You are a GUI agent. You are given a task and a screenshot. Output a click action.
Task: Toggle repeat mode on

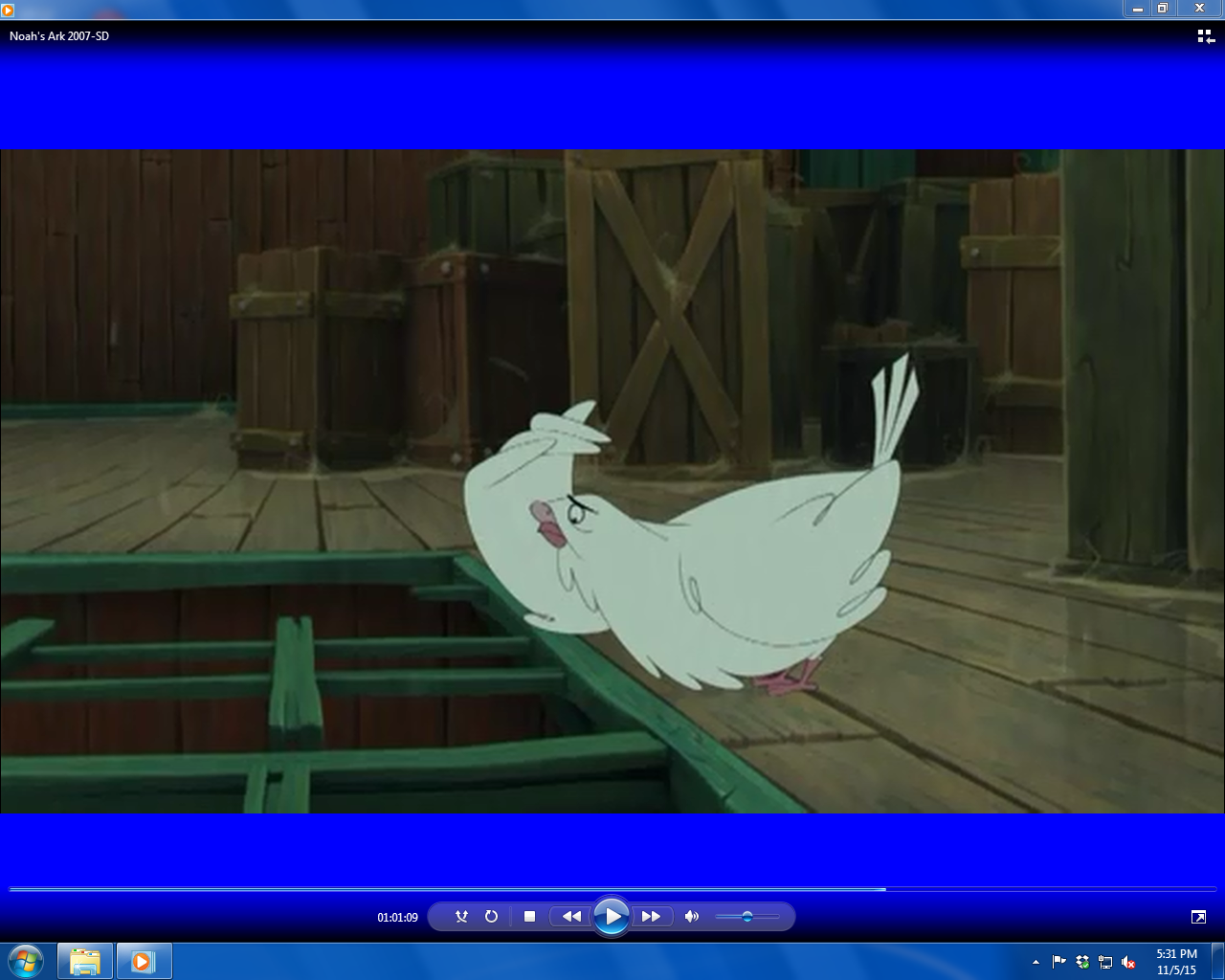[x=491, y=917]
